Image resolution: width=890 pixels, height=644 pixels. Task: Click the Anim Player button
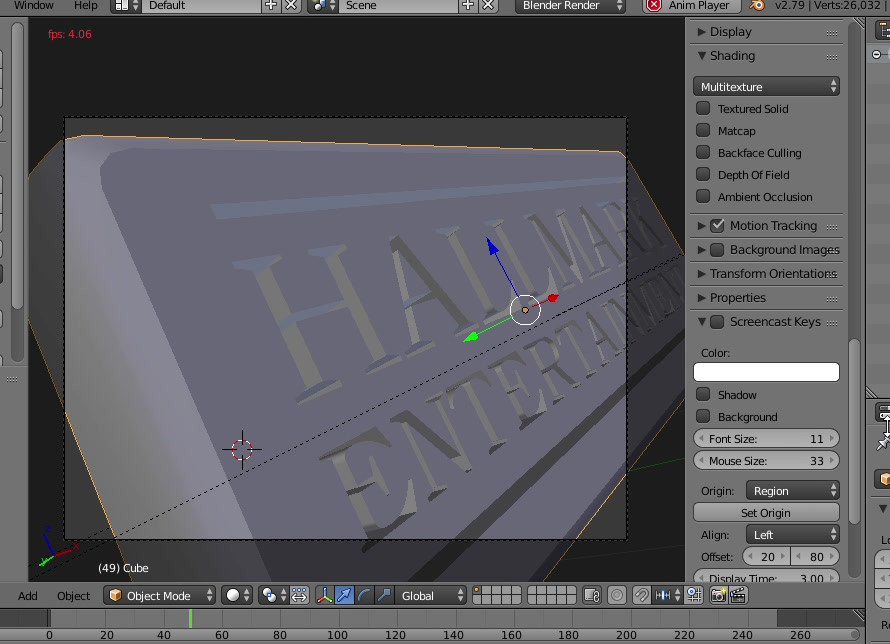point(692,6)
